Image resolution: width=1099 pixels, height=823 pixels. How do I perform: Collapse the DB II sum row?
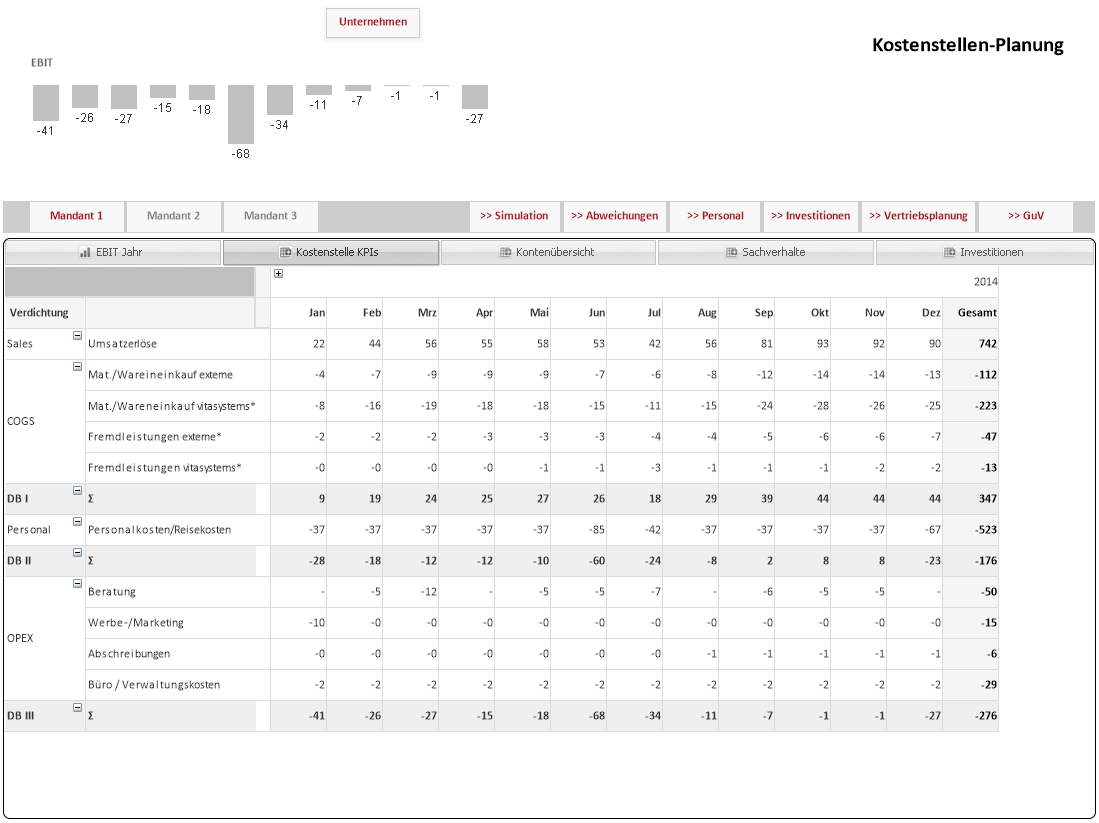tap(77, 553)
